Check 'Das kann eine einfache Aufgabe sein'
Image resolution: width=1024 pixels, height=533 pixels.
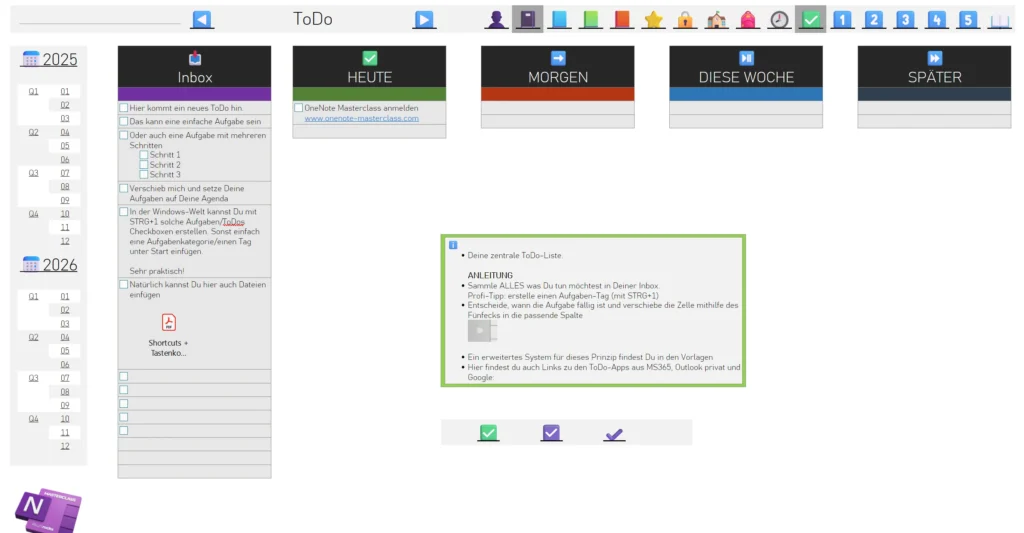pos(123,121)
